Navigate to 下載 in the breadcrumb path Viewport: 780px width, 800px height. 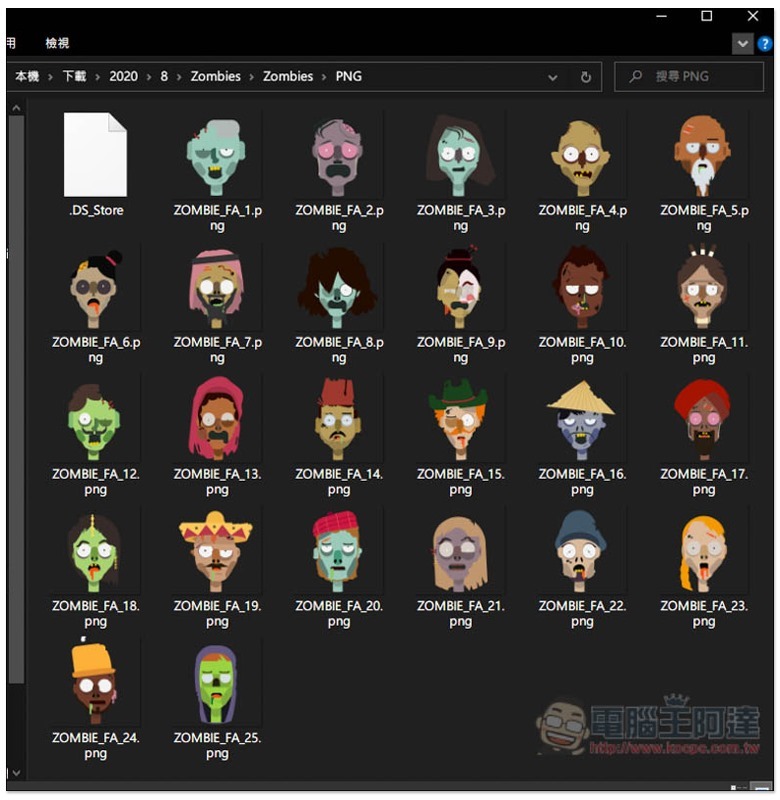[75, 76]
